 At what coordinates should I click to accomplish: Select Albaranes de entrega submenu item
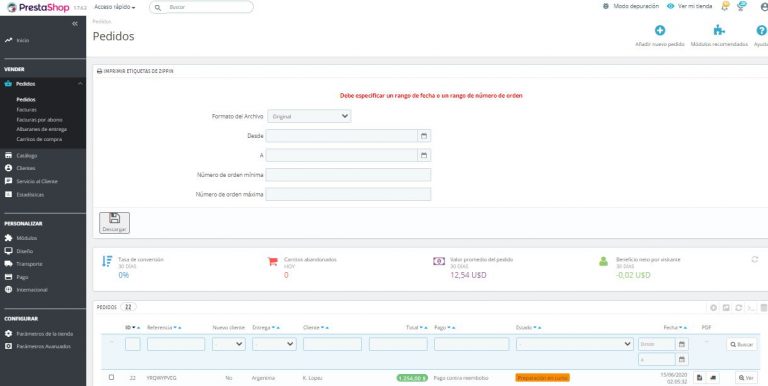(42, 129)
